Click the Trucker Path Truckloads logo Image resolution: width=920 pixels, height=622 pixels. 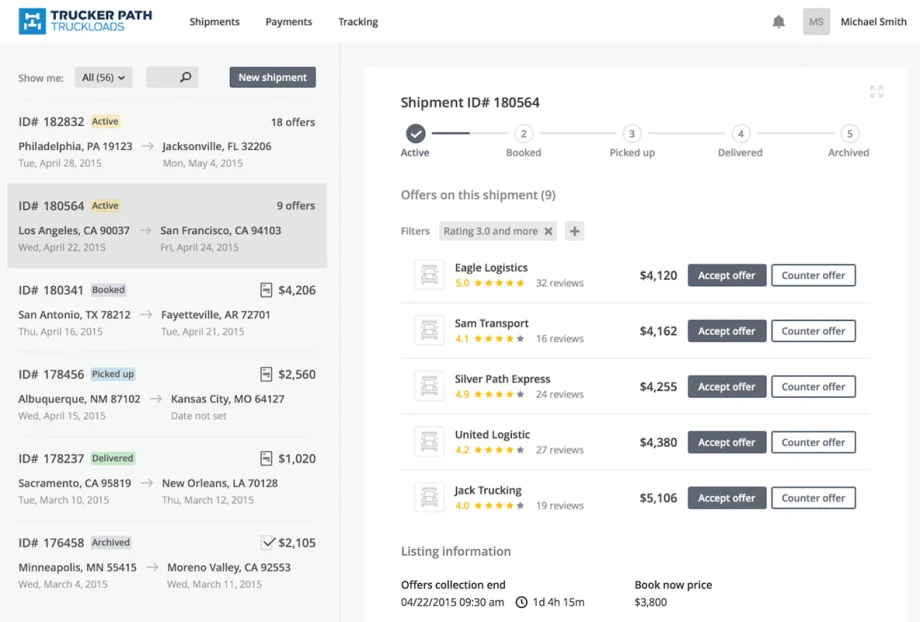coord(85,21)
